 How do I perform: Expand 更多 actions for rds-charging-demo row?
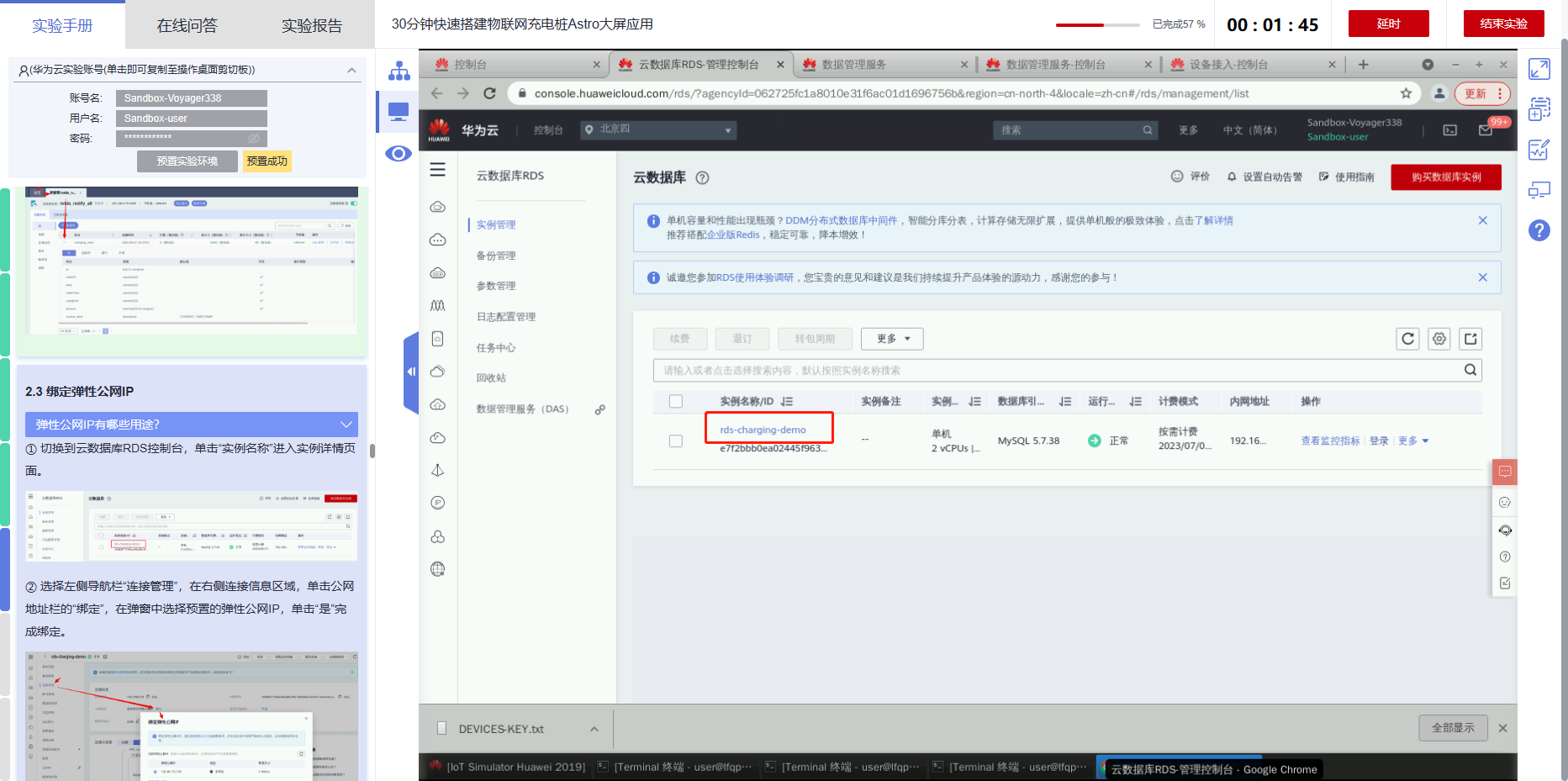pos(1413,441)
